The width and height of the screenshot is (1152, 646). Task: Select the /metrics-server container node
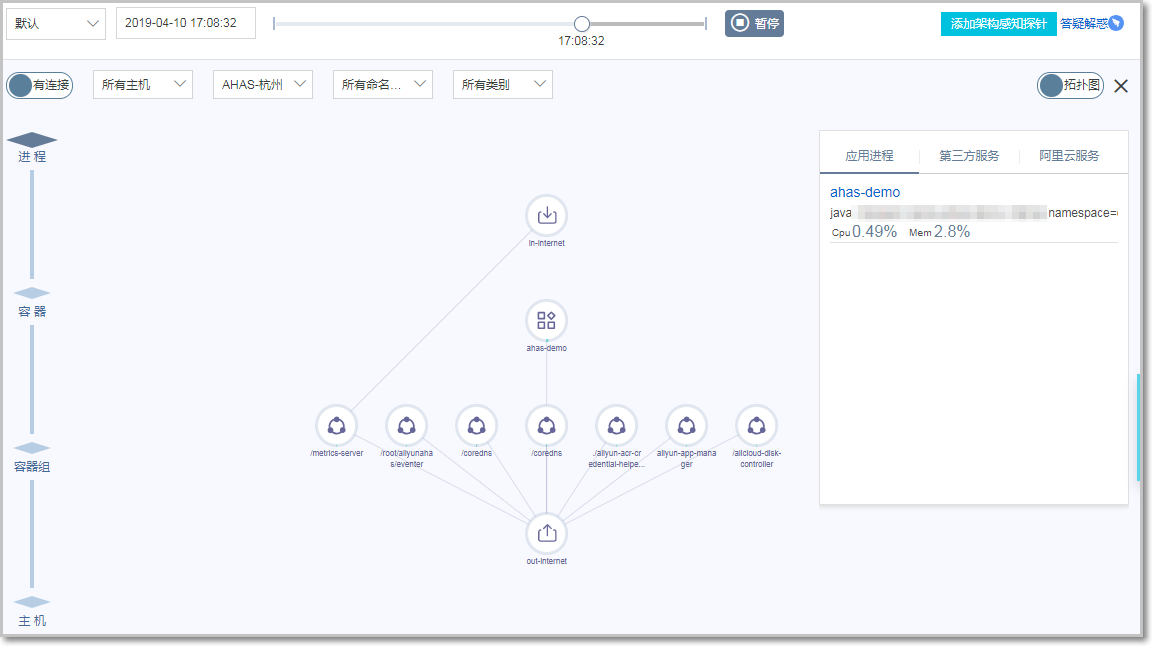coord(336,425)
